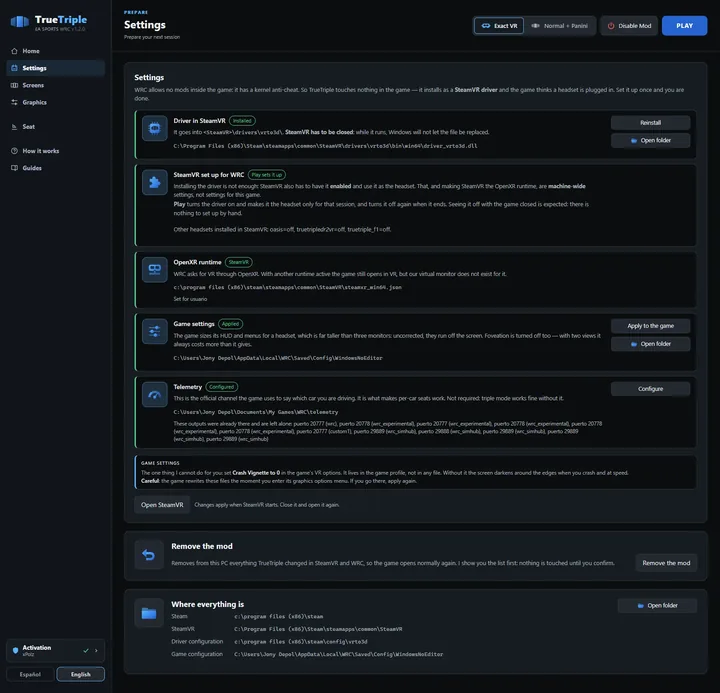The height and width of the screenshot is (693, 720).
Task: Click the Guides book icon
Action: 14,168
